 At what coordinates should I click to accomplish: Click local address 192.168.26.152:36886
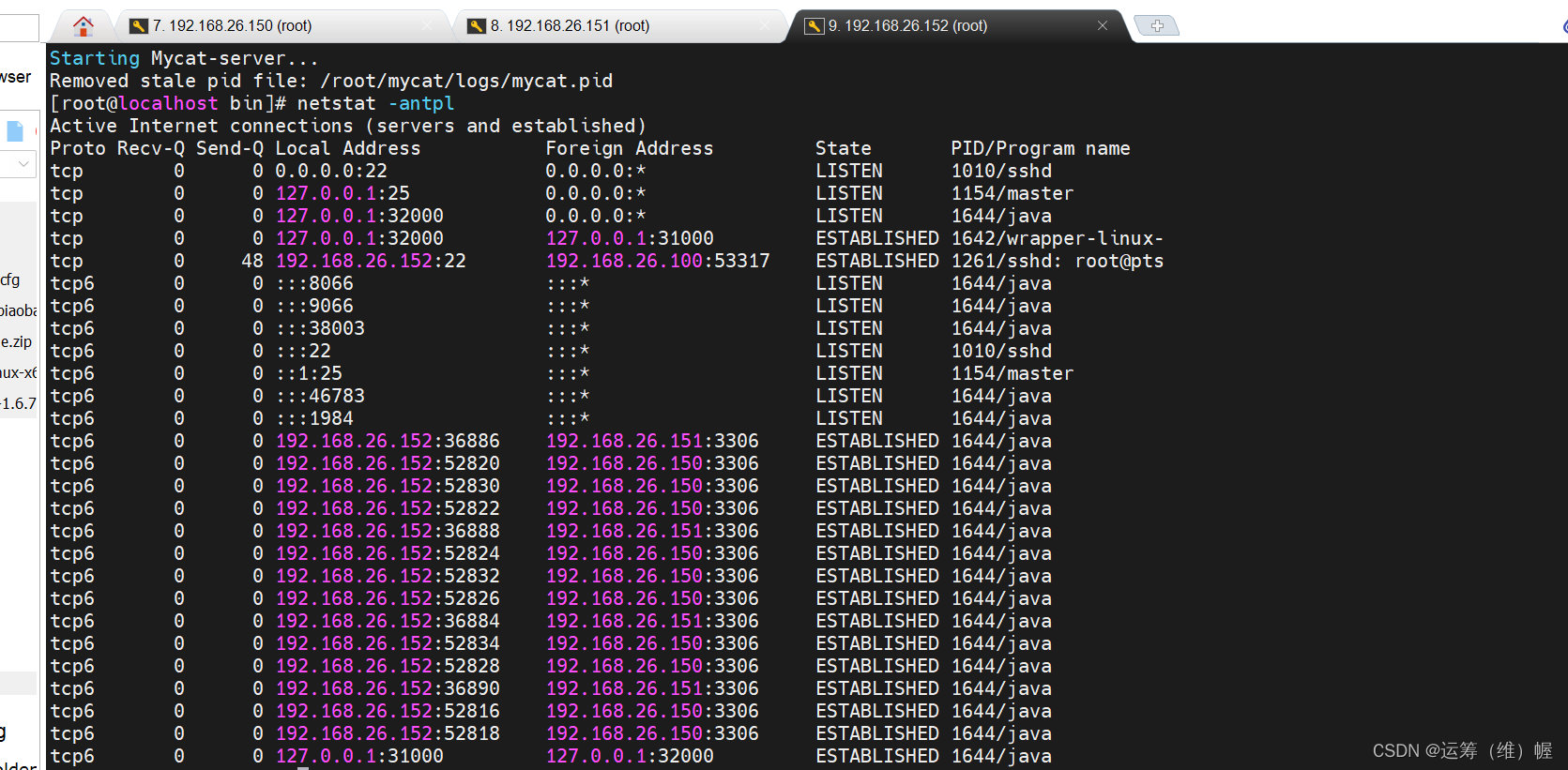[388, 441]
